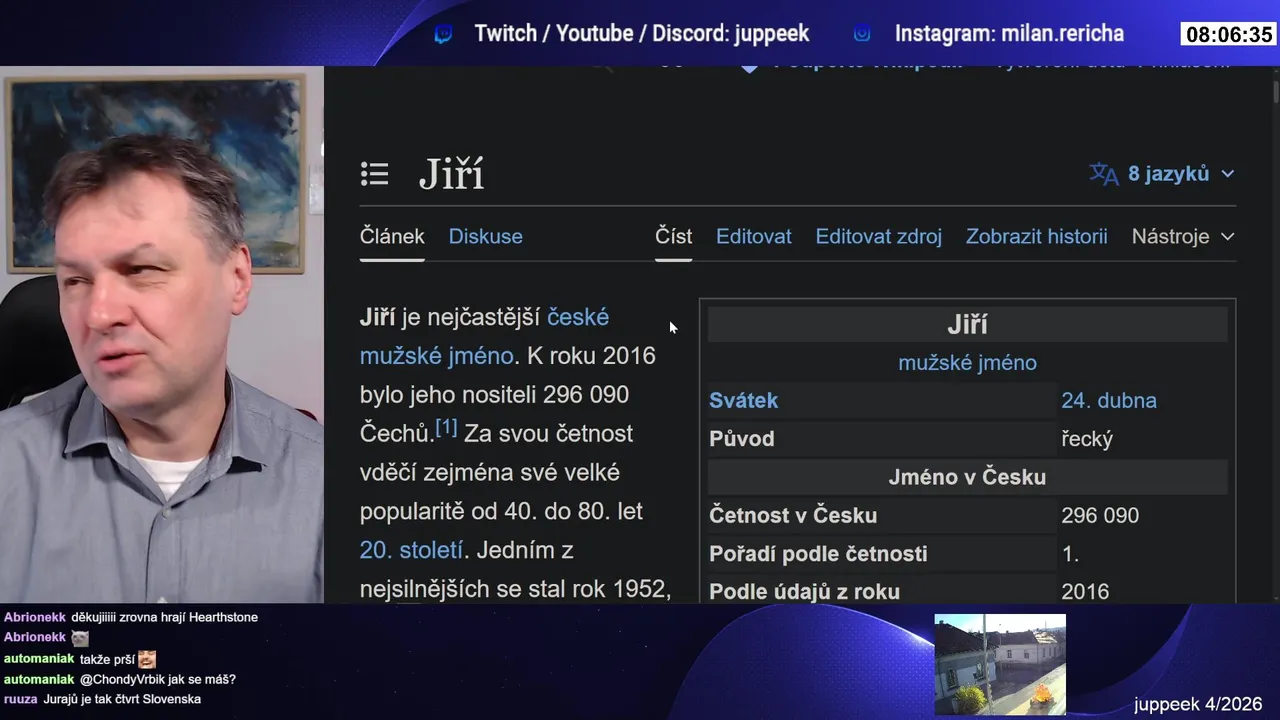Click the 'Původ' row label
This screenshot has height=720, width=1280.
pyautogui.click(x=741, y=439)
